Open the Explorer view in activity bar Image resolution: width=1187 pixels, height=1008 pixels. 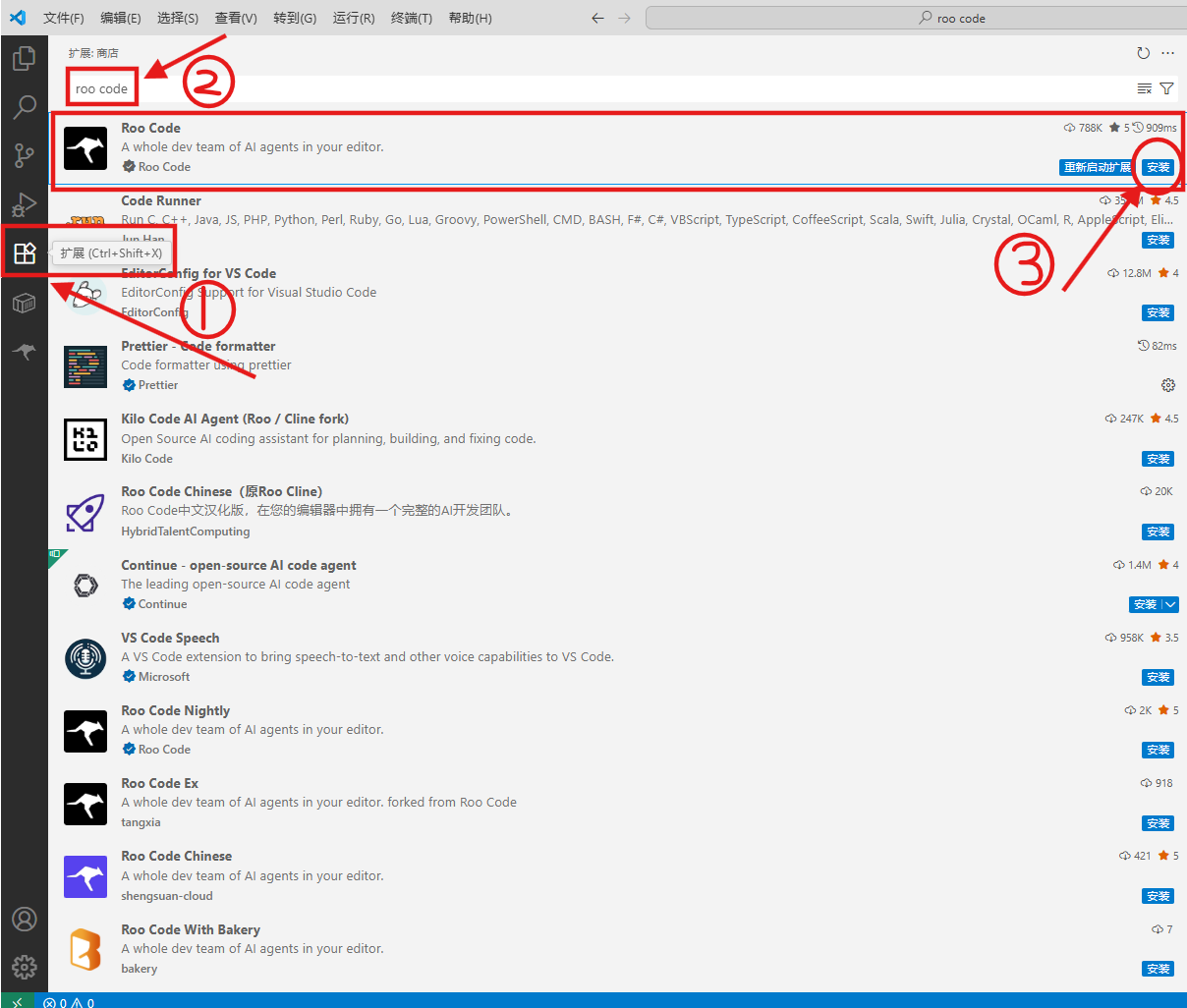(x=24, y=59)
